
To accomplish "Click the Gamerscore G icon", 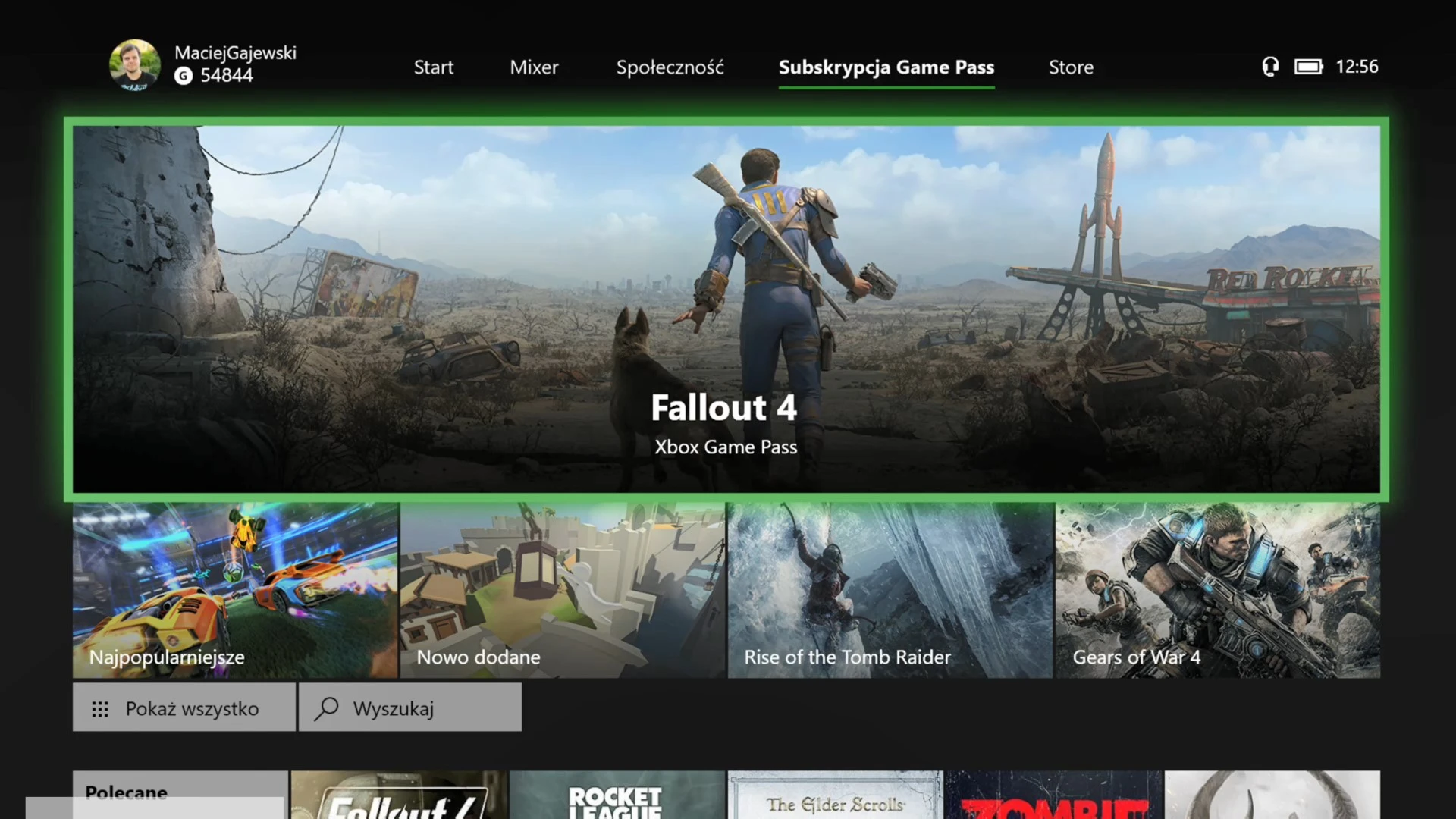I will point(183,76).
